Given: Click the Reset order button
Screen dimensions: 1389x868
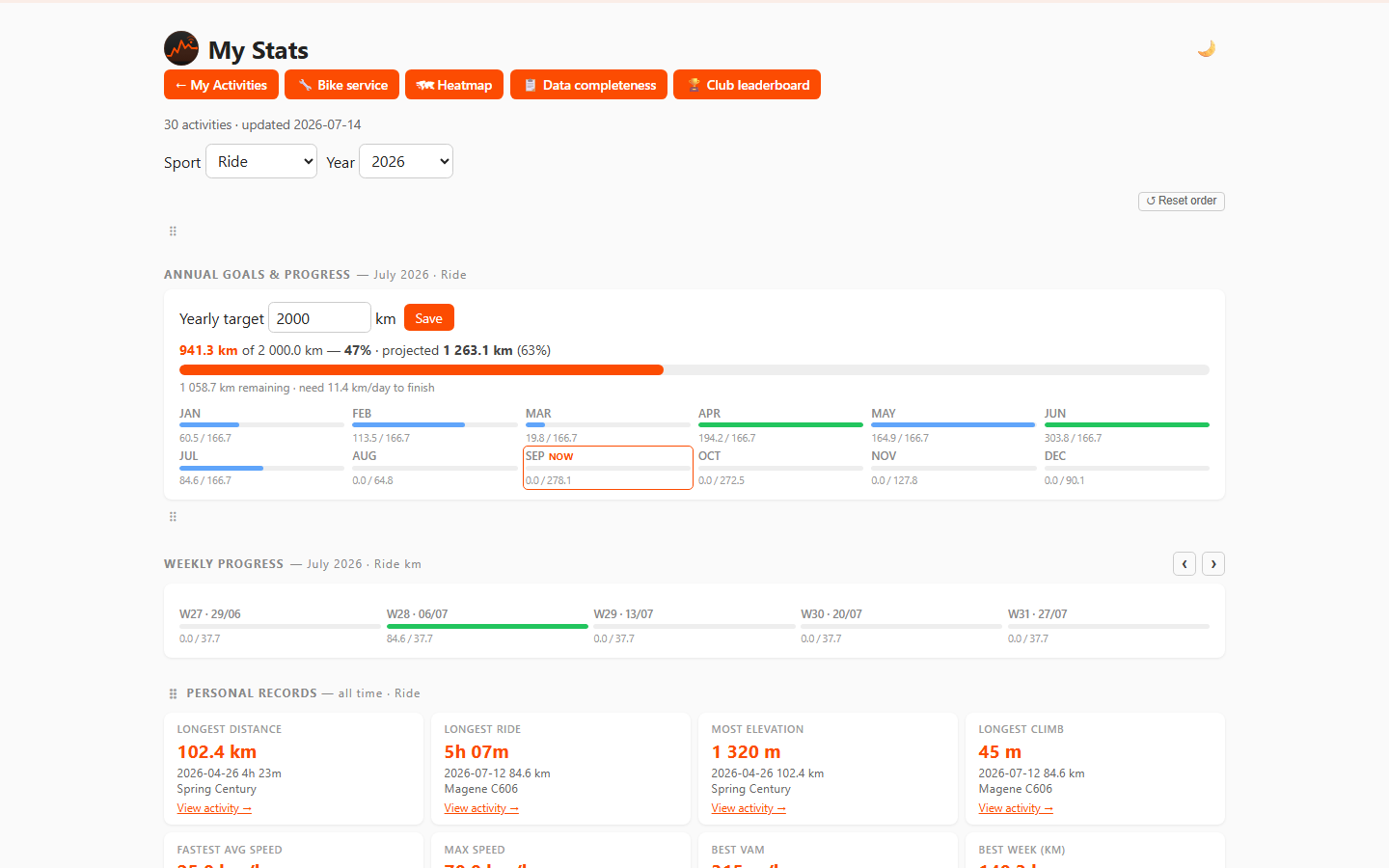Looking at the screenshot, I should click(x=1182, y=201).
